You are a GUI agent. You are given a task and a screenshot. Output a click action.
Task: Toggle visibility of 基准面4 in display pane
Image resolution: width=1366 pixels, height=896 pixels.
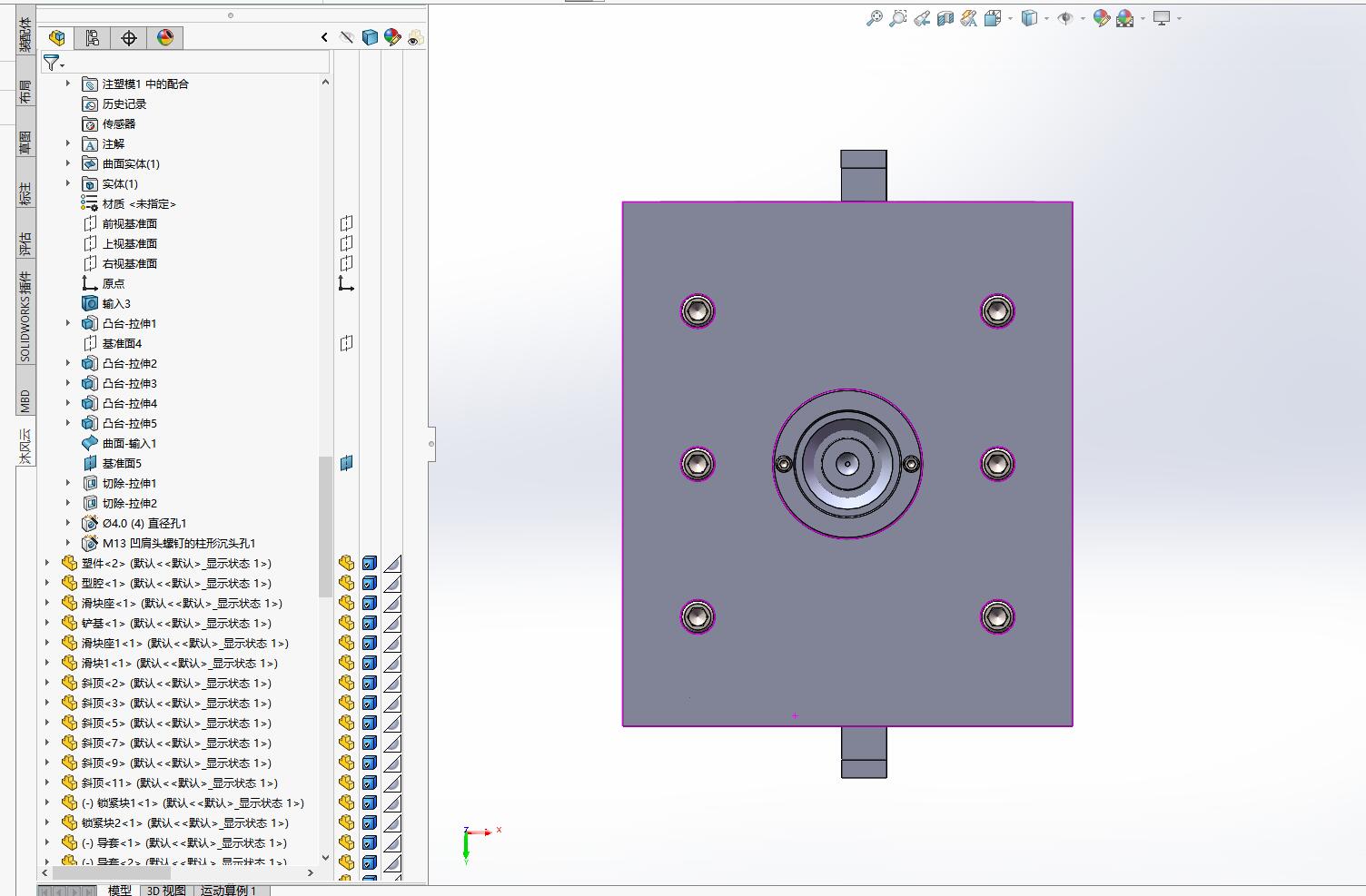[346, 343]
